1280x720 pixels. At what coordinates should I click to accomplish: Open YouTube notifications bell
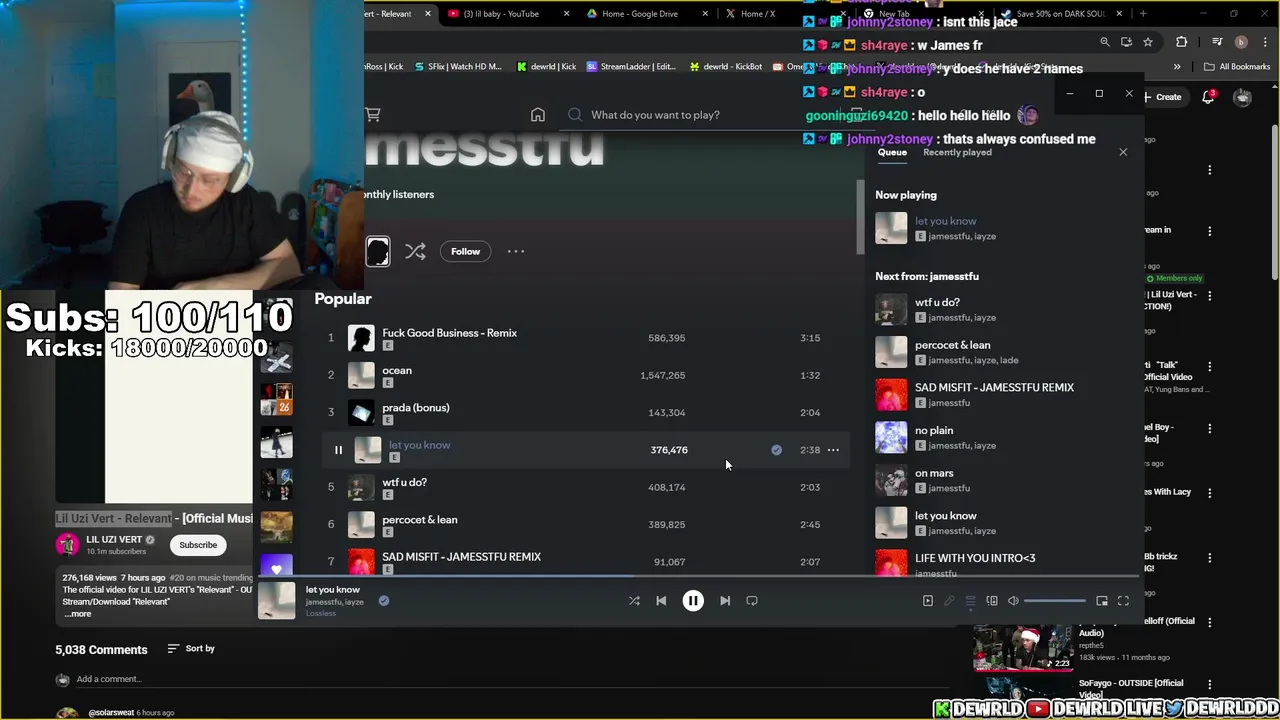(1208, 97)
